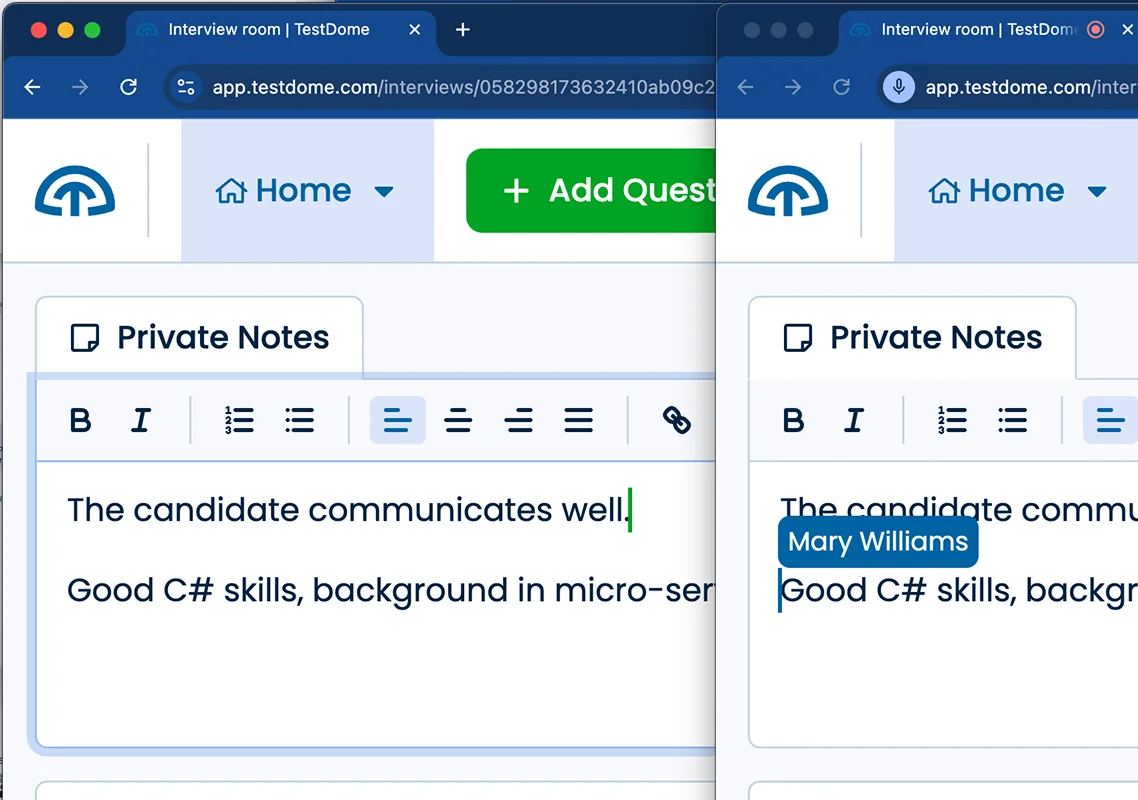Click inside the address bar URL field
The image size is (1138, 800).
pos(450,87)
